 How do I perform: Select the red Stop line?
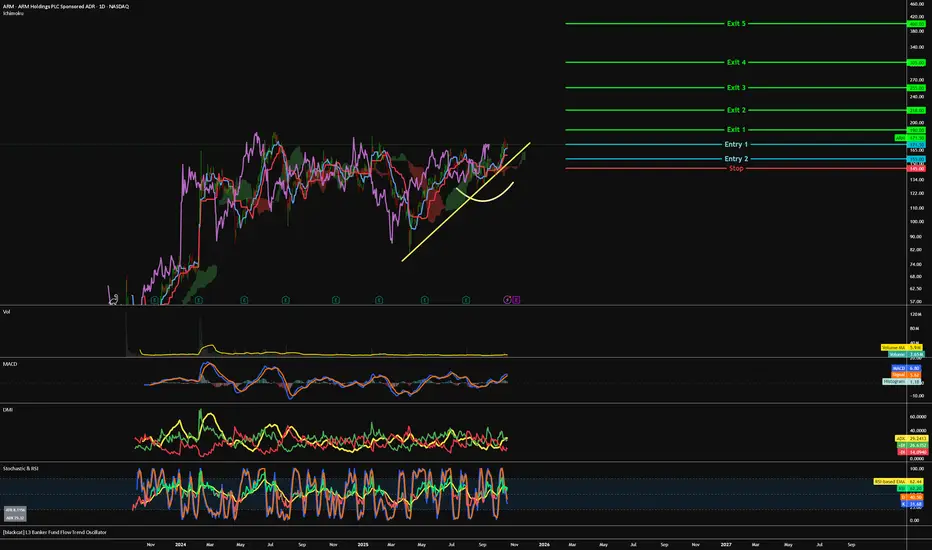click(736, 168)
